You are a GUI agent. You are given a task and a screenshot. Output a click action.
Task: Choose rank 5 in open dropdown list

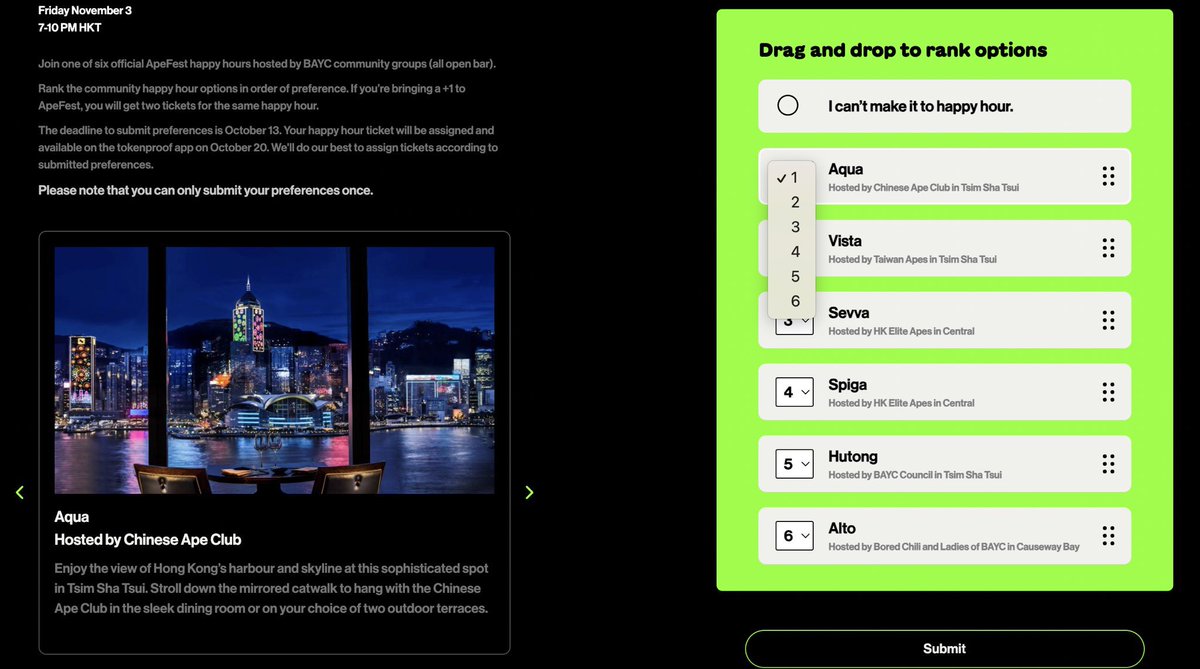[792, 276]
